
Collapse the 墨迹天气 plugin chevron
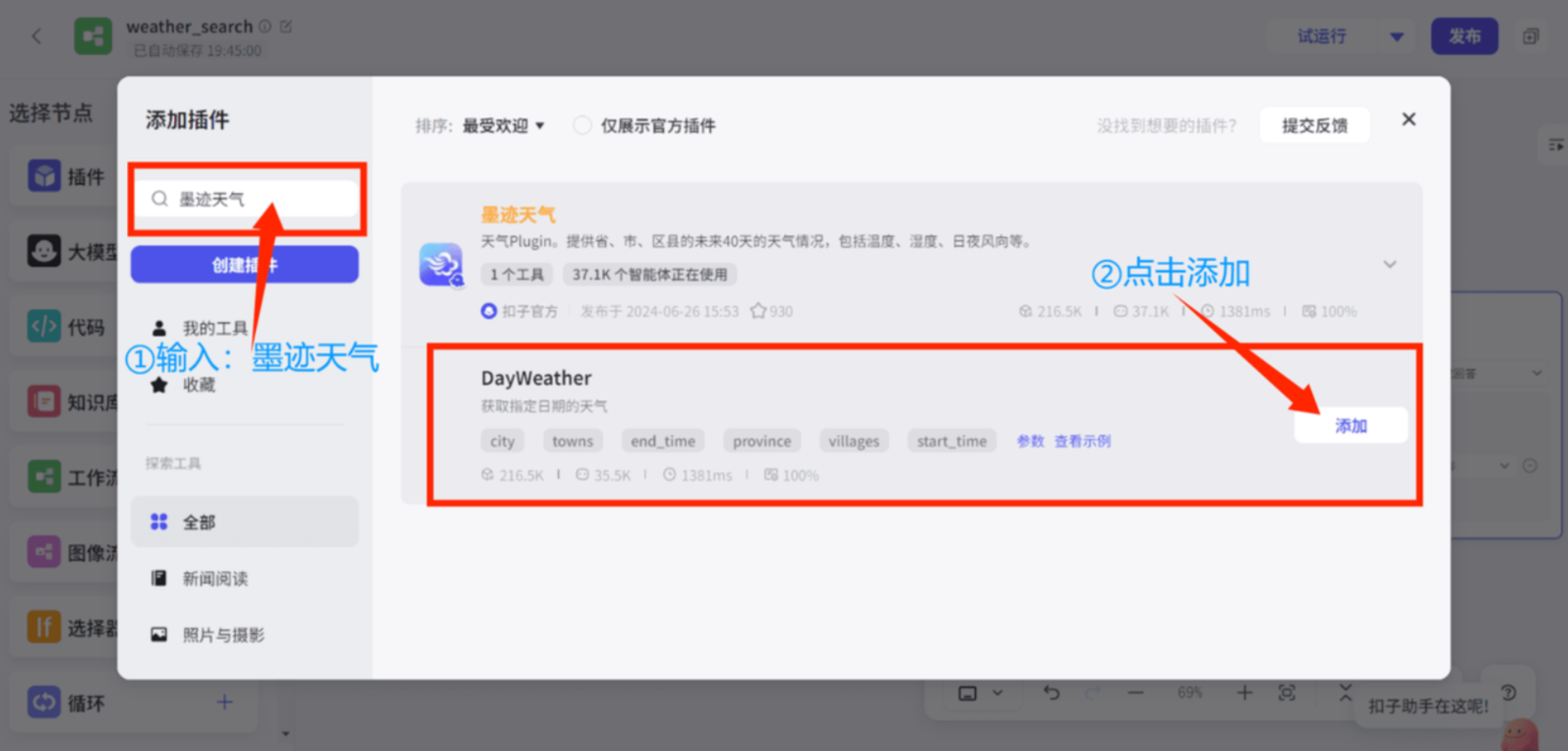pos(1389,264)
